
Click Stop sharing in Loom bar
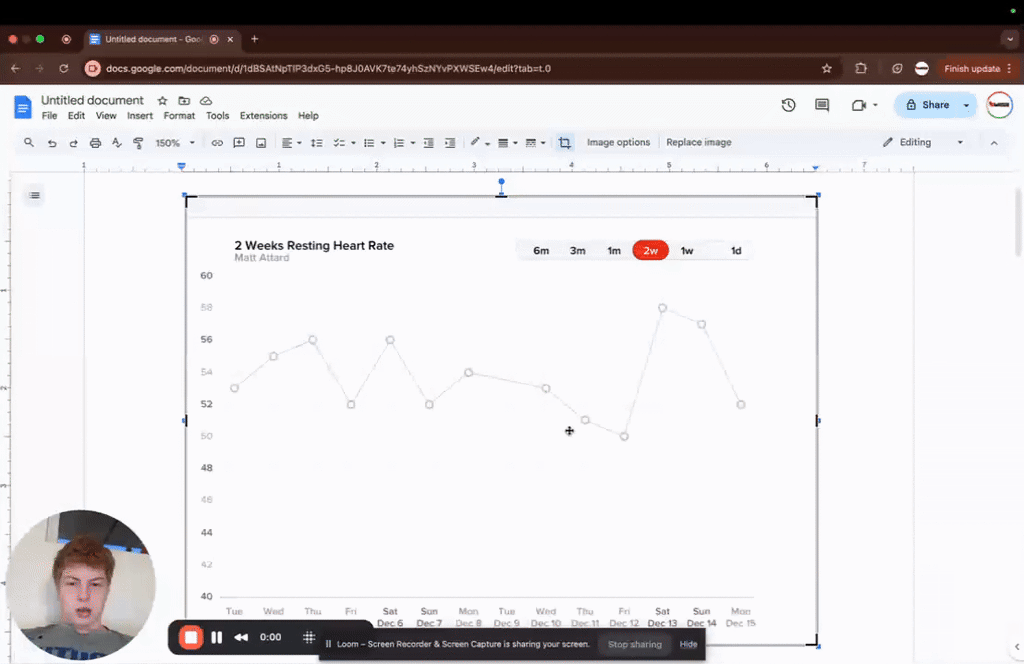coord(635,644)
